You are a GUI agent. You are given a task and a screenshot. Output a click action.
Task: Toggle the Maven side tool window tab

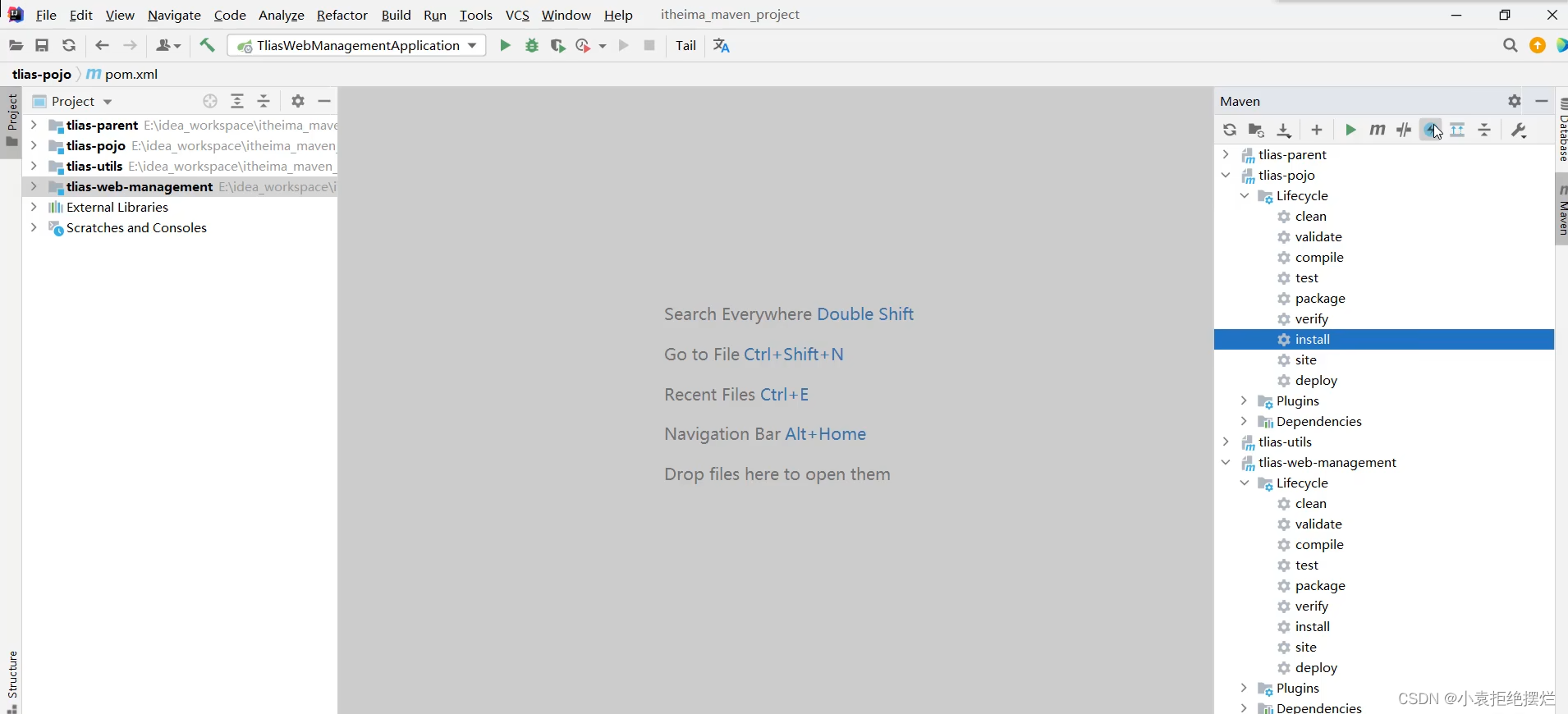point(1561,210)
